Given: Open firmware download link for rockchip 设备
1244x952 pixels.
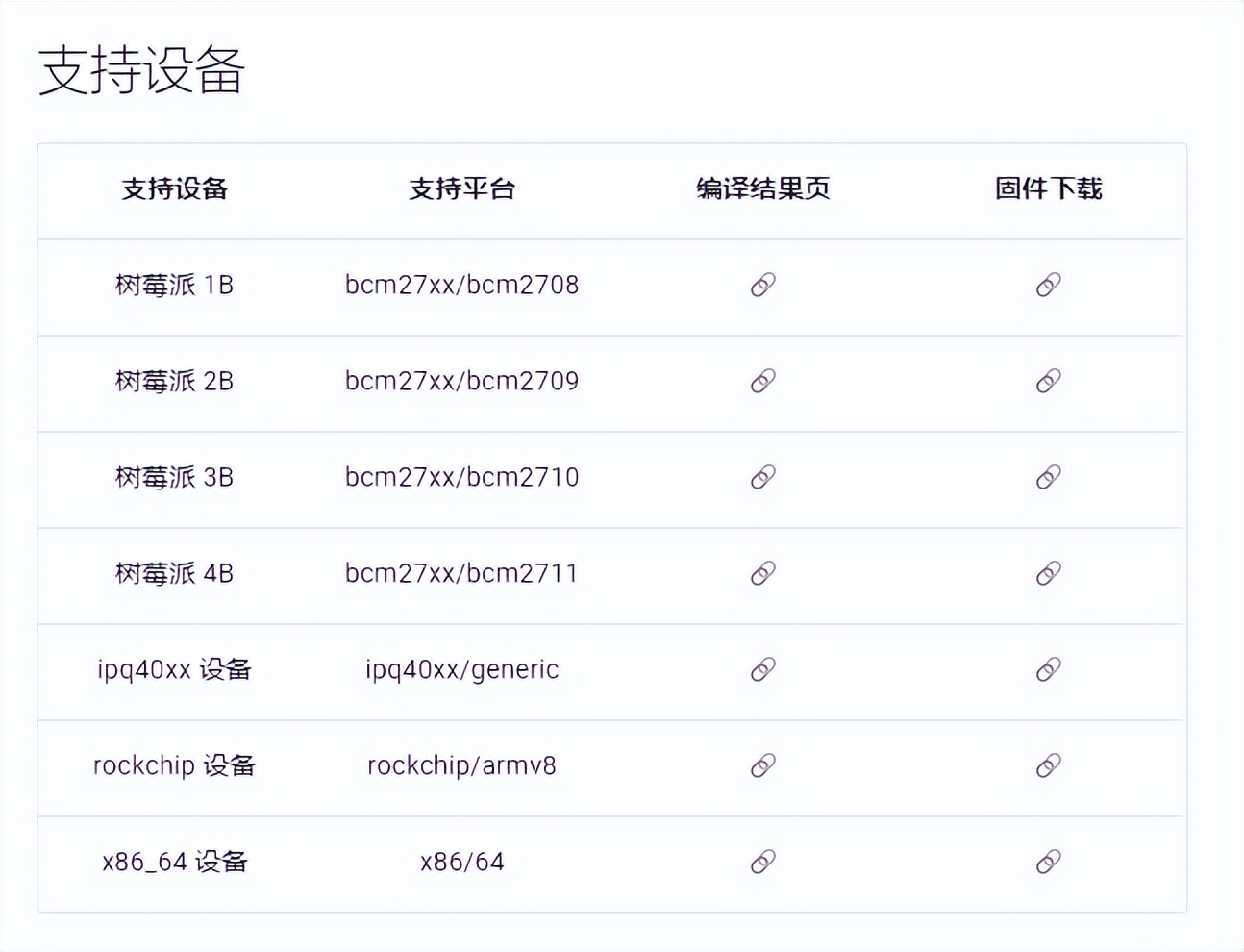Looking at the screenshot, I should coord(1049,765).
